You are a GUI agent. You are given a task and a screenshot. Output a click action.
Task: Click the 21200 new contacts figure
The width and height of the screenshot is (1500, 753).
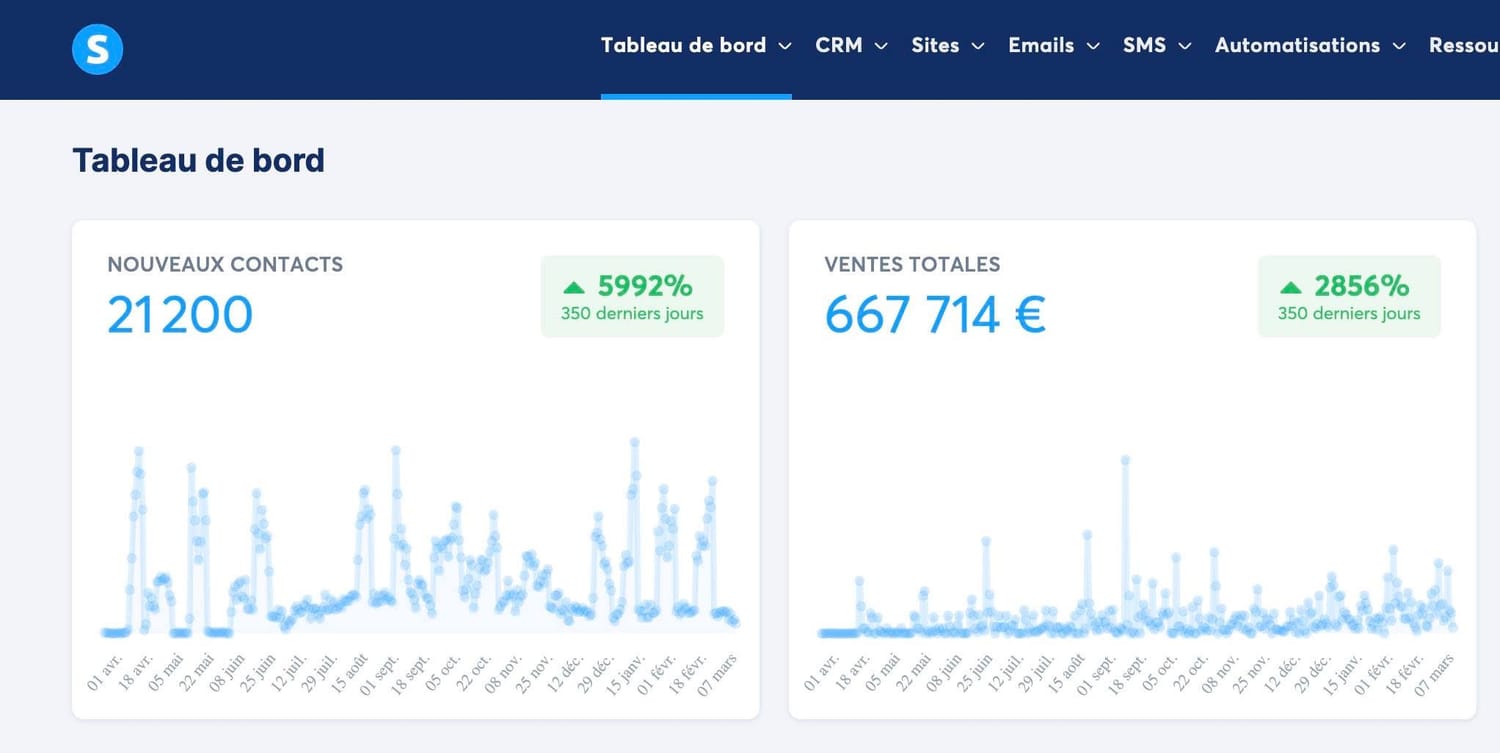pyautogui.click(x=180, y=314)
